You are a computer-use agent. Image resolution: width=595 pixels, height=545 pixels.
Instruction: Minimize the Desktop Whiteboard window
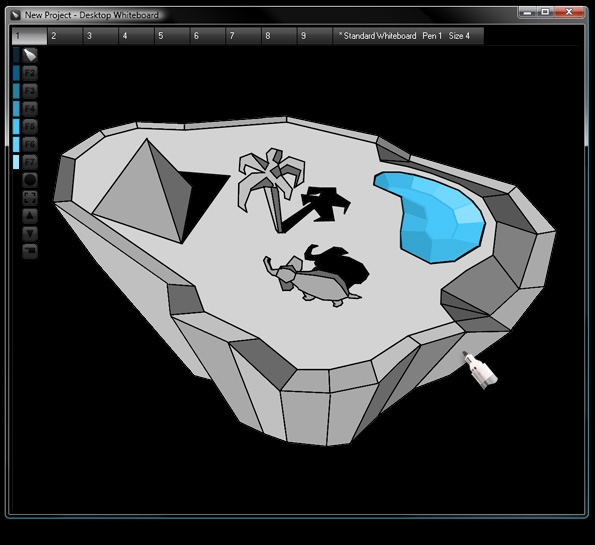[x=528, y=12]
